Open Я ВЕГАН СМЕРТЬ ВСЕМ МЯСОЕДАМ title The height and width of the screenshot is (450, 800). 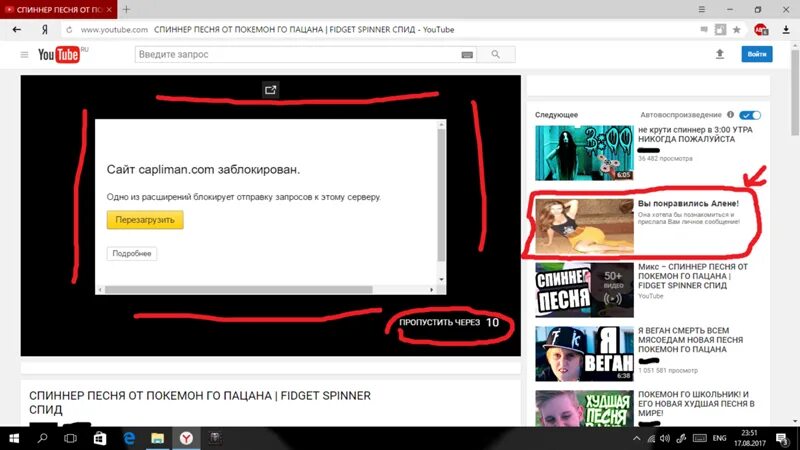point(690,340)
